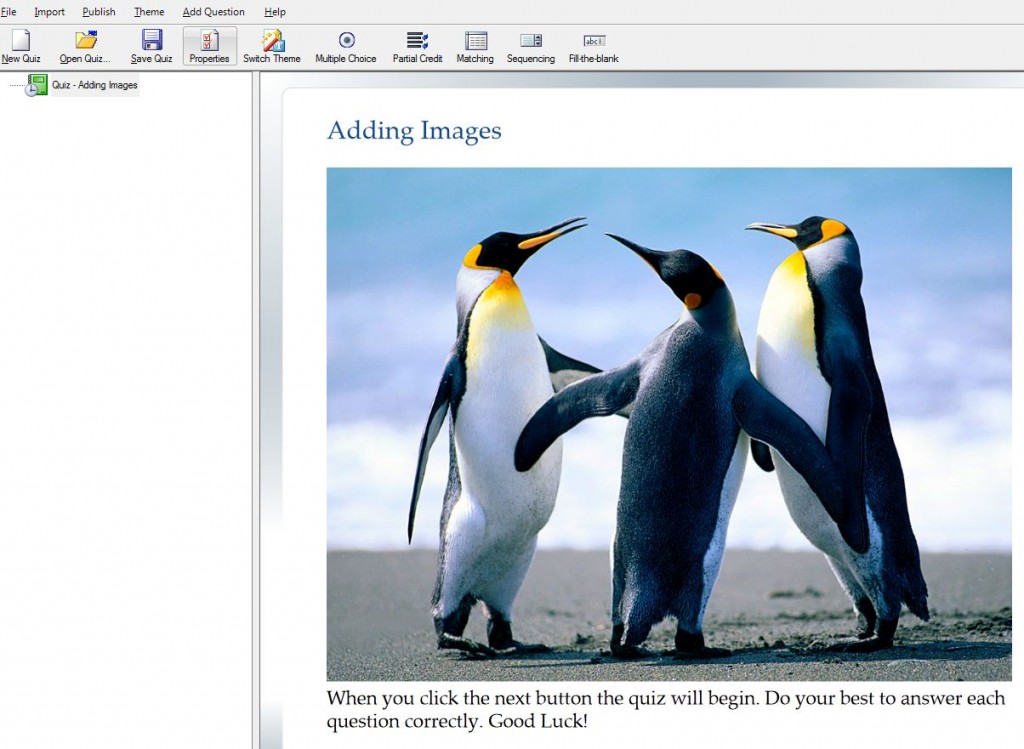1024x749 pixels.
Task: Save the current quiz
Action: tap(150, 44)
